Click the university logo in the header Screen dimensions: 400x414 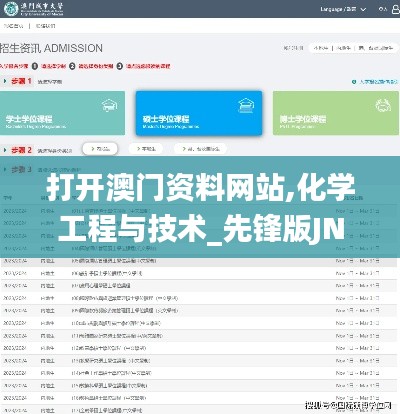33,9
